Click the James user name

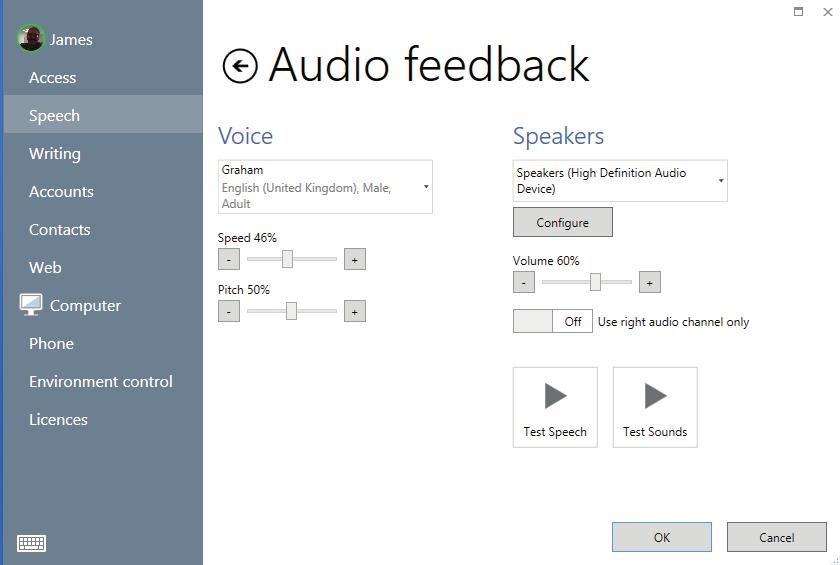71,40
